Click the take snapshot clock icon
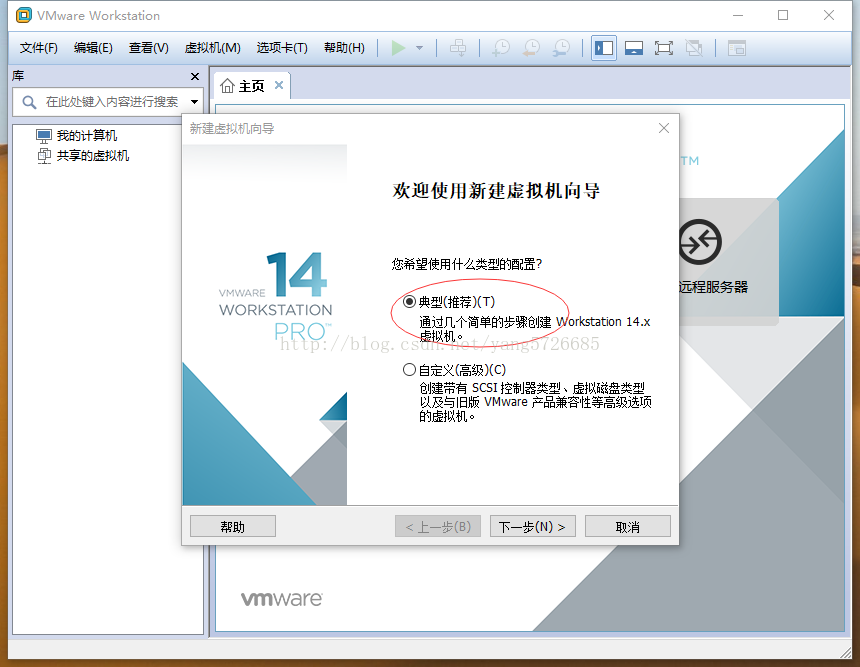 tap(500, 47)
